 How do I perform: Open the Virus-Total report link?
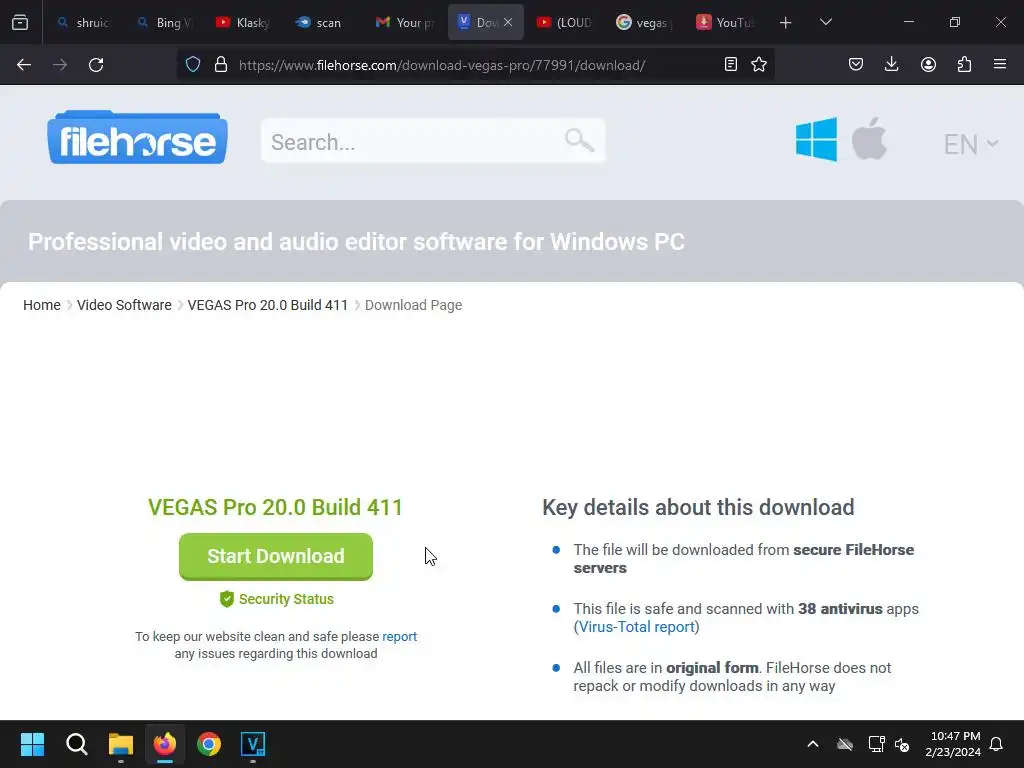click(636, 627)
